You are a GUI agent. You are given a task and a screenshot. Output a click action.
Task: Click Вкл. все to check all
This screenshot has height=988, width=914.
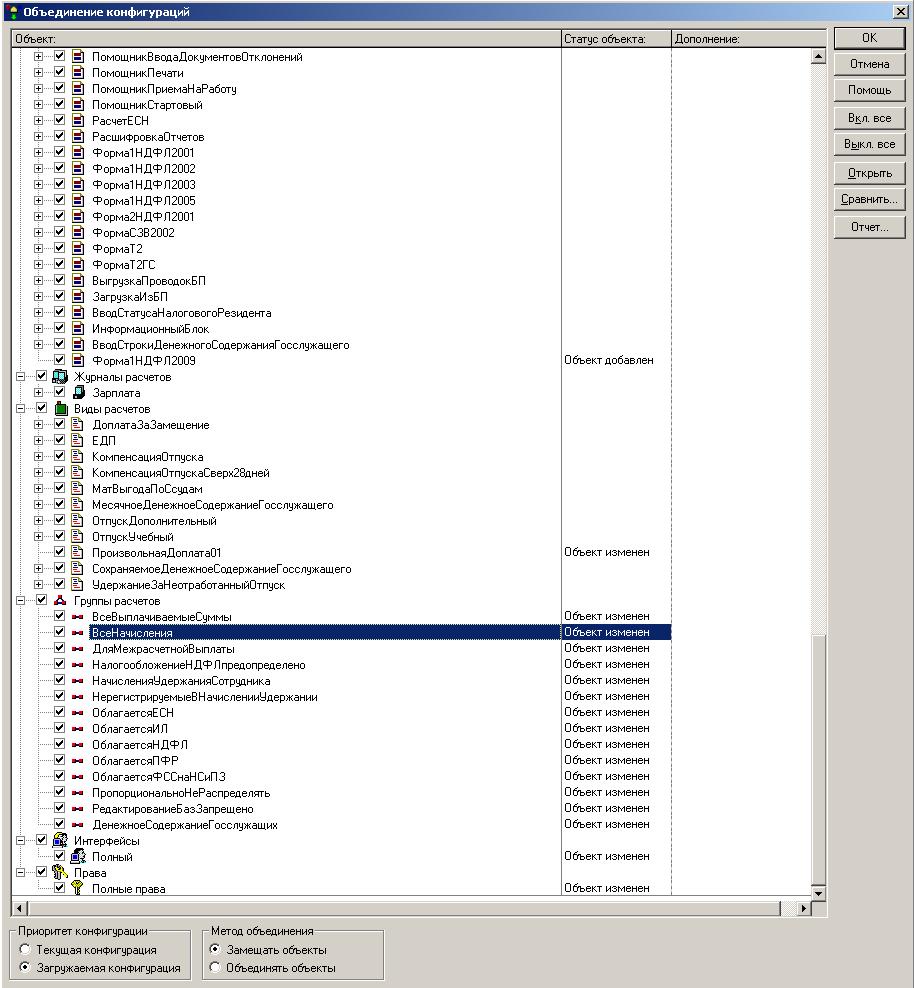[869, 118]
